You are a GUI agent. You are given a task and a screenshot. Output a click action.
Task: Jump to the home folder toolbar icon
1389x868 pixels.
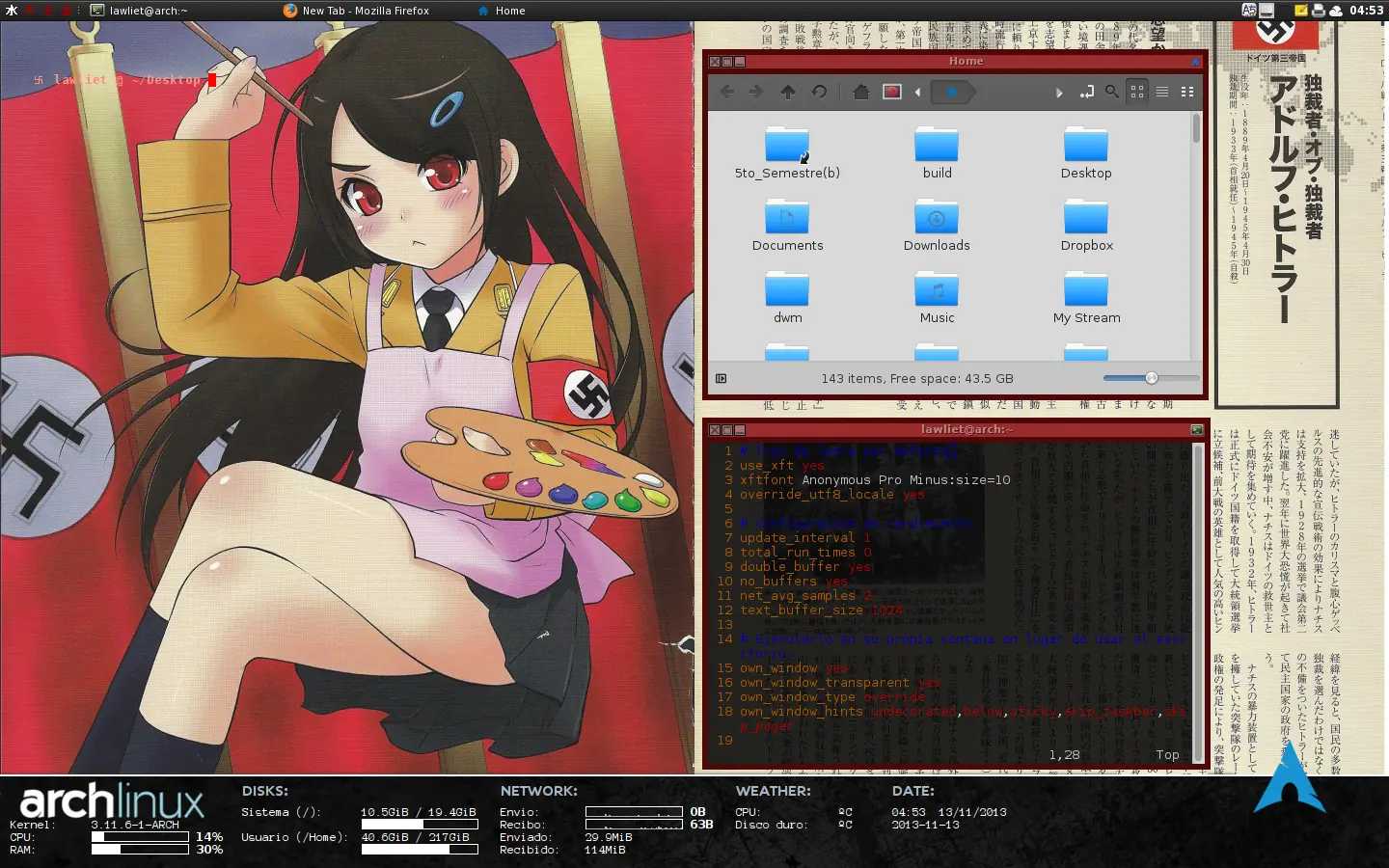coord(861,92)
